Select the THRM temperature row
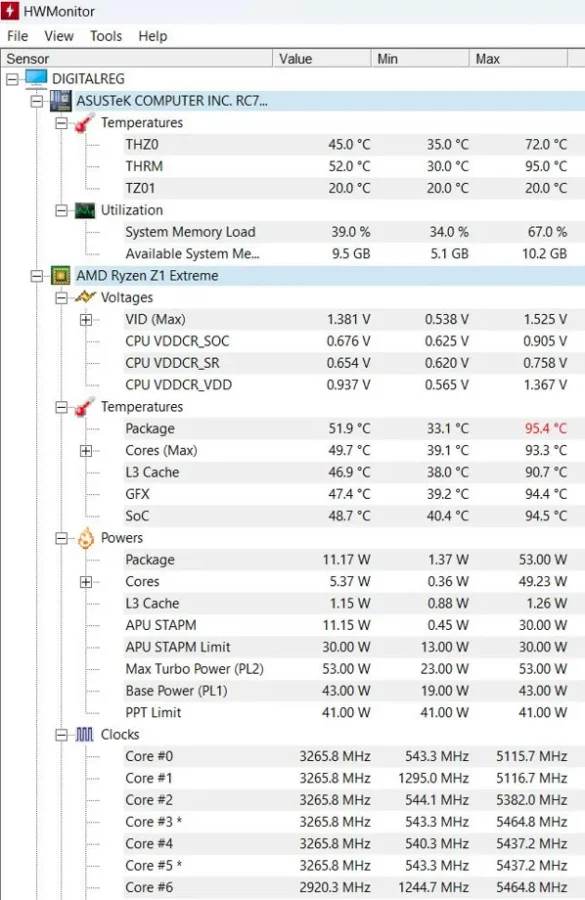Image resolution: width=585 pixels, height=900 pixels. (x=354, y=166)
